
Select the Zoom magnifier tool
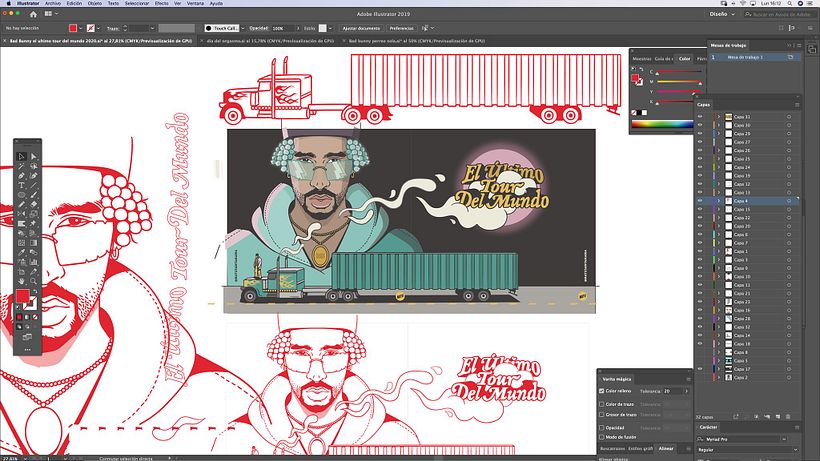[x=34, y=281]
